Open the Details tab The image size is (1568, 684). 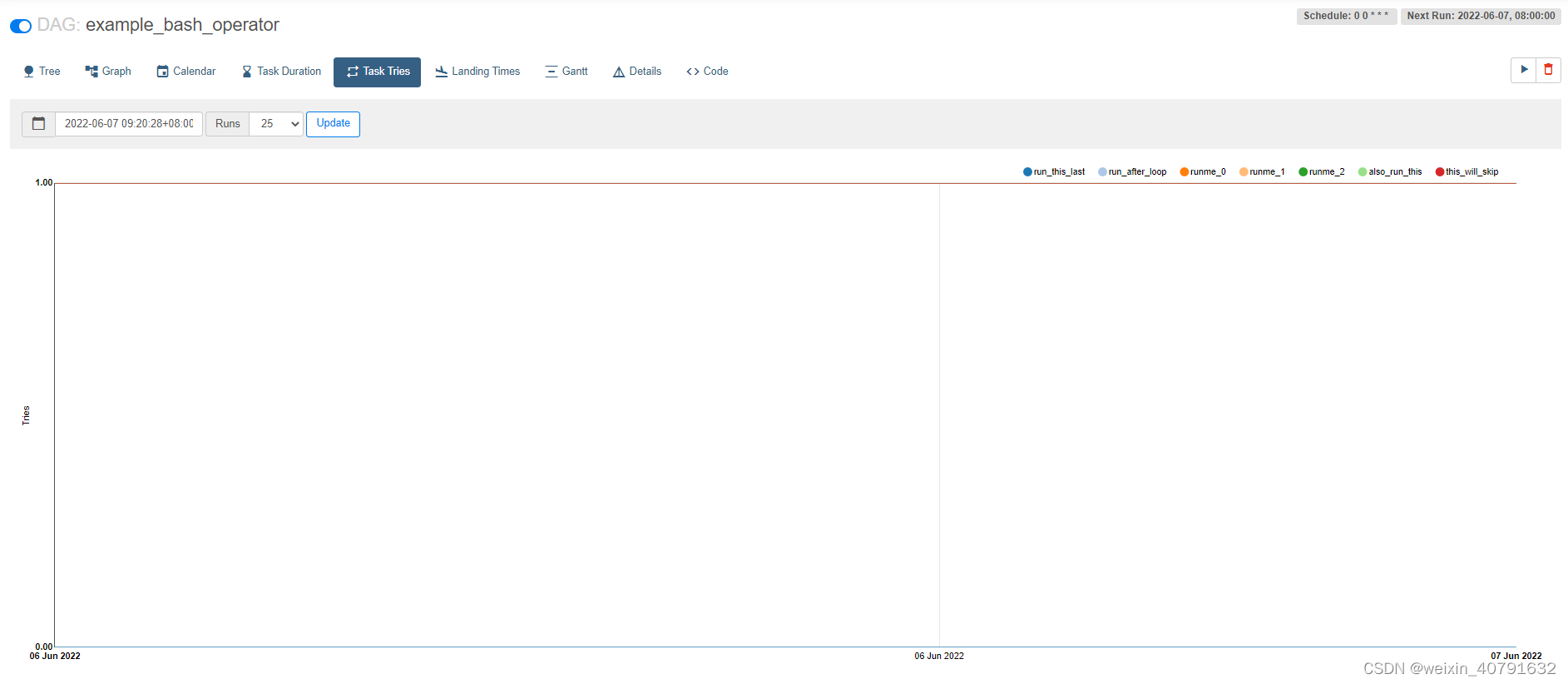pyautogui.click(x=637, y=72)
